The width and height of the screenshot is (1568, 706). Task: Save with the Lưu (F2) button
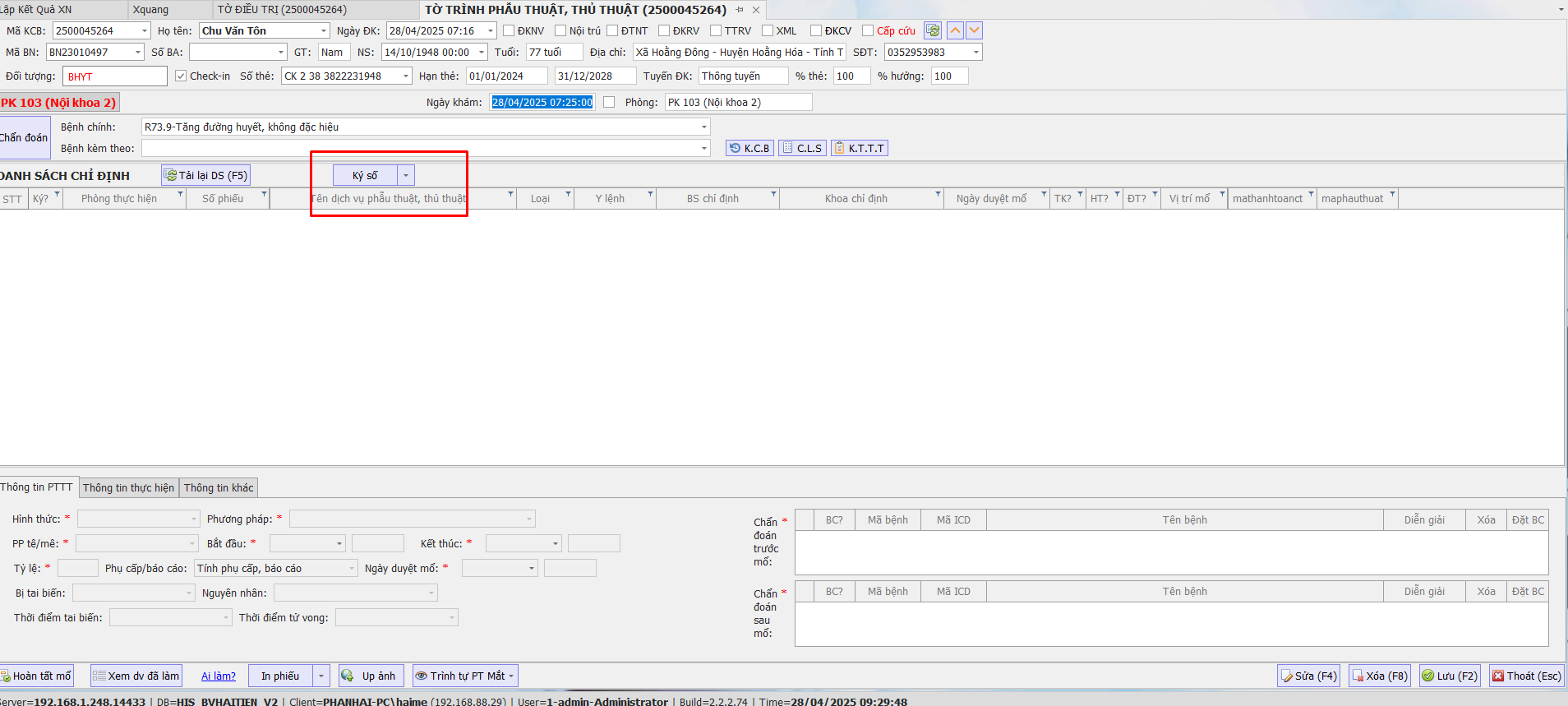point(1450,676)
